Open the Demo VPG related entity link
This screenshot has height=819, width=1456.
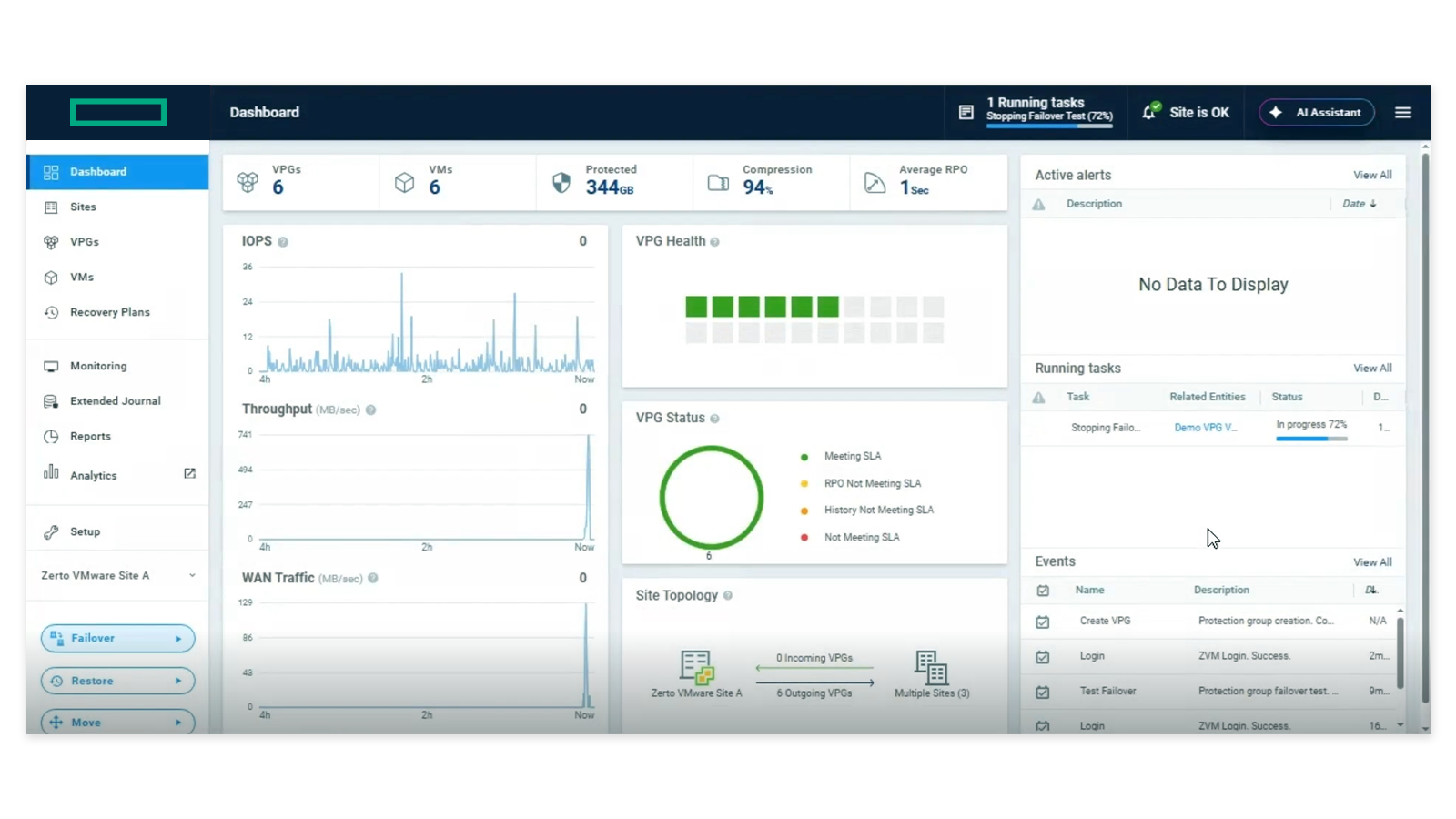coord(1205,428)
